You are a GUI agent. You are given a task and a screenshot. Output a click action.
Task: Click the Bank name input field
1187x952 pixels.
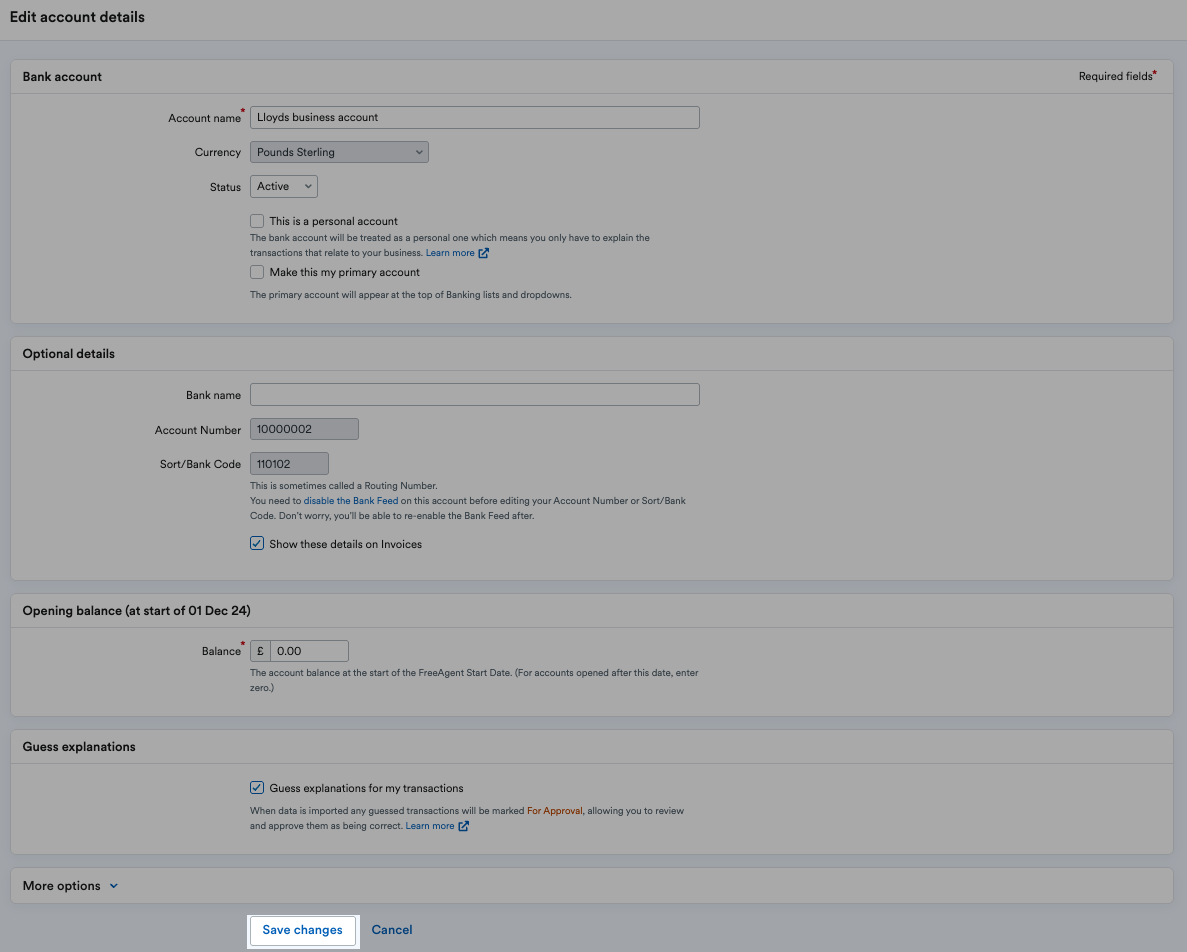pyautogui.click(x=475, y=394)
